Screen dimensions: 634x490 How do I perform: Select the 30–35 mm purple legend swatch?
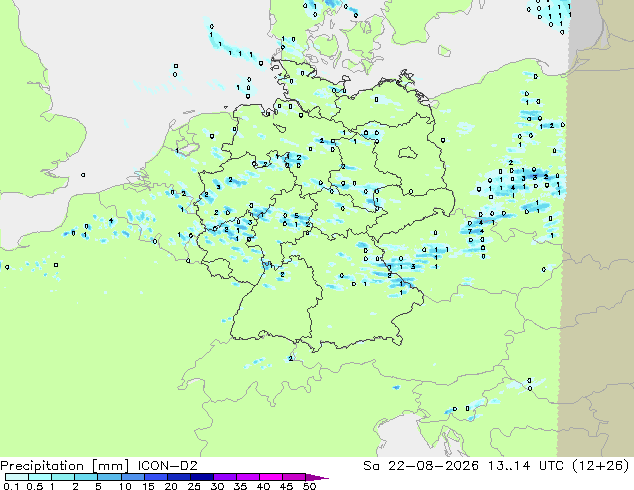[224, 477]
